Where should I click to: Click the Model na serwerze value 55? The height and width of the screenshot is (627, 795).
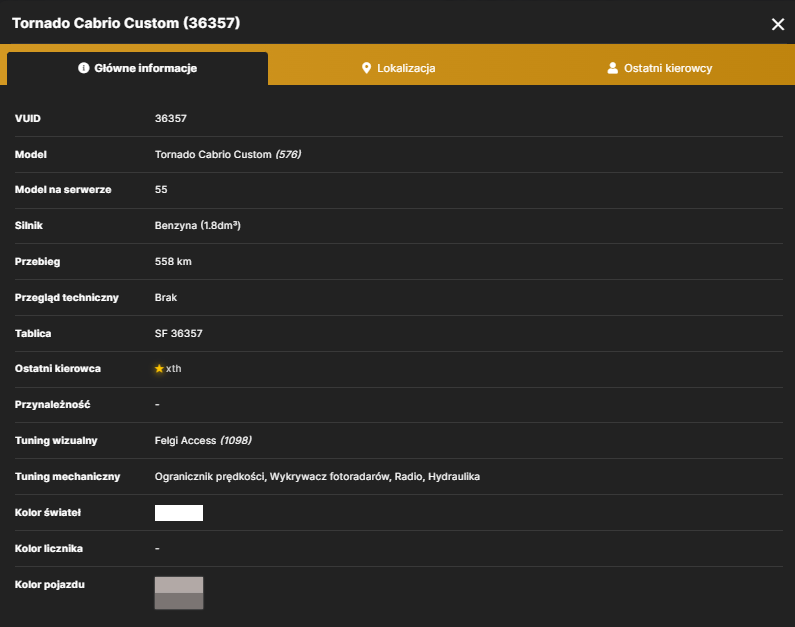161,190
